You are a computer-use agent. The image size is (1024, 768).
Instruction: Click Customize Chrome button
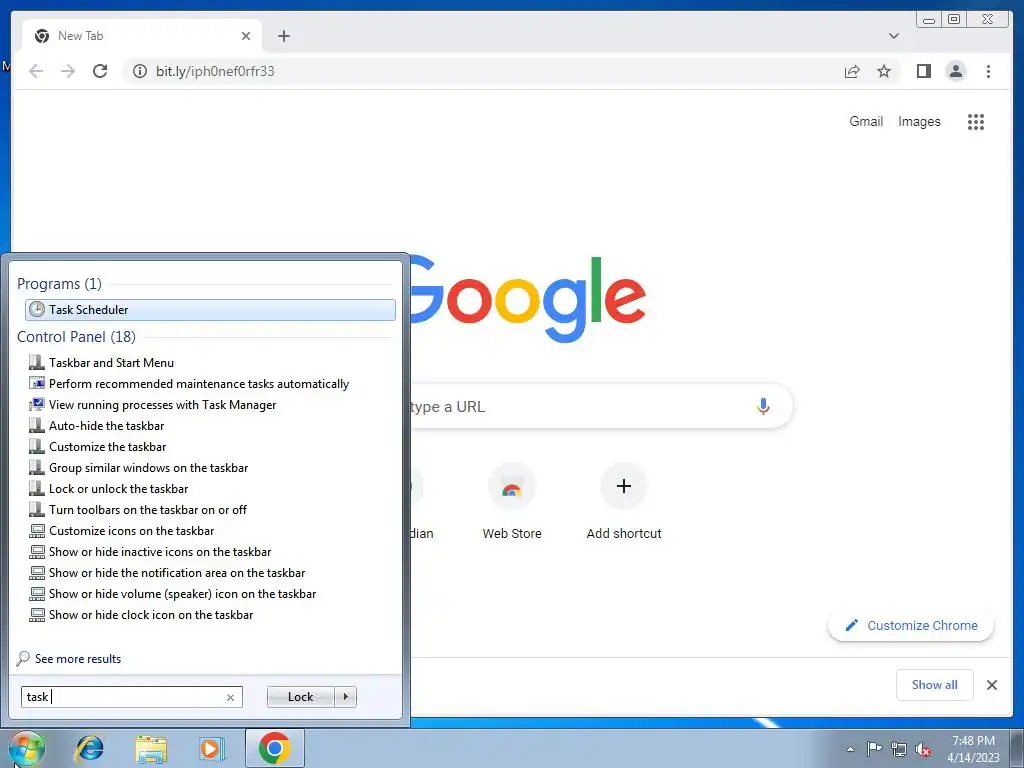[911, 626]
